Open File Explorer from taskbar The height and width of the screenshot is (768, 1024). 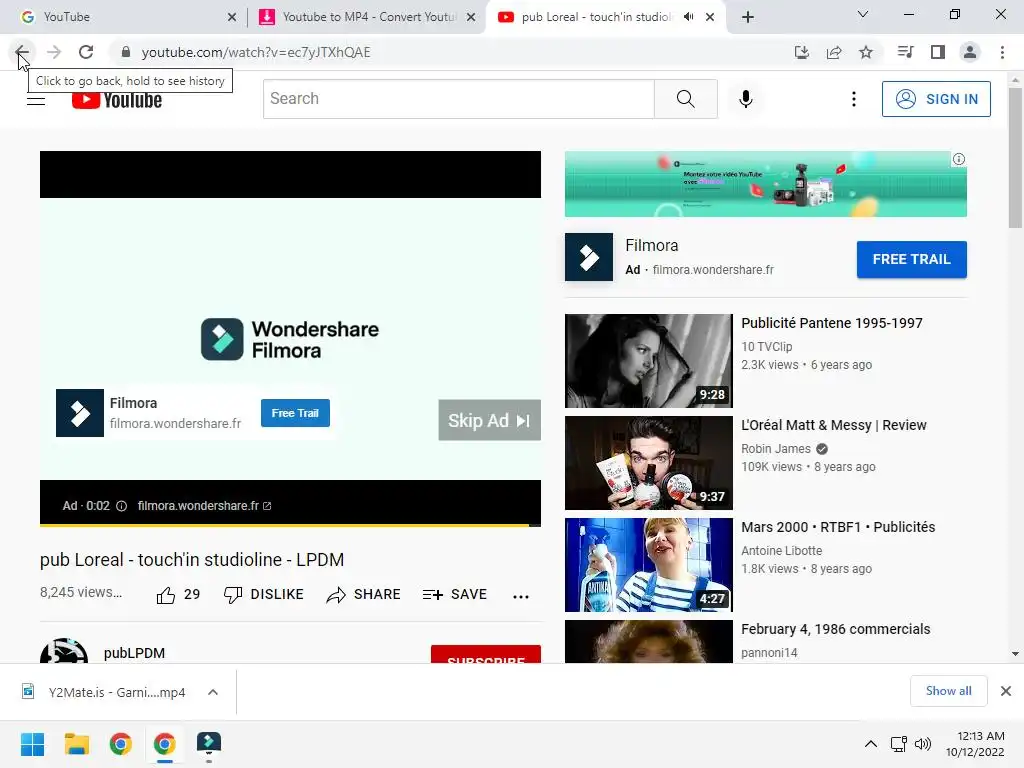(76, 744)
